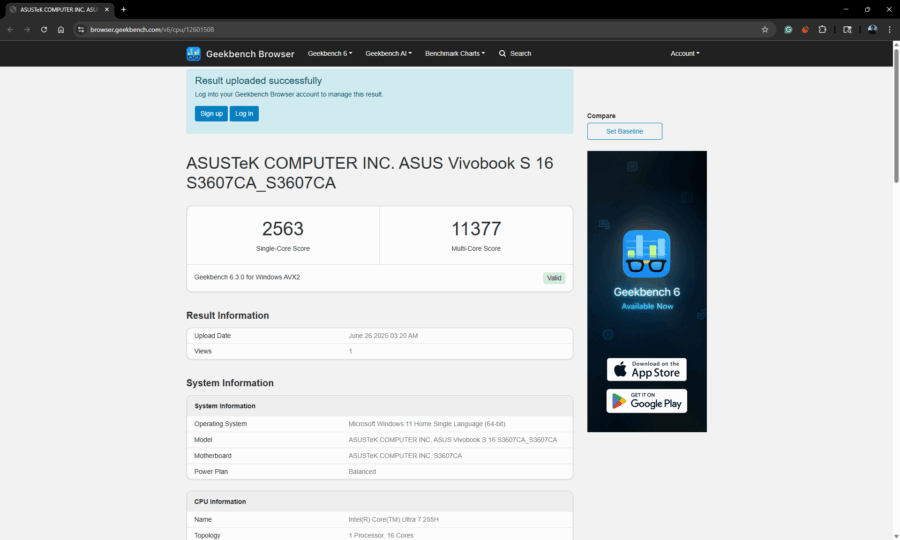Click the Model row value in System Information
This screenshot has width=900, height=540.
tap(452, 440)
